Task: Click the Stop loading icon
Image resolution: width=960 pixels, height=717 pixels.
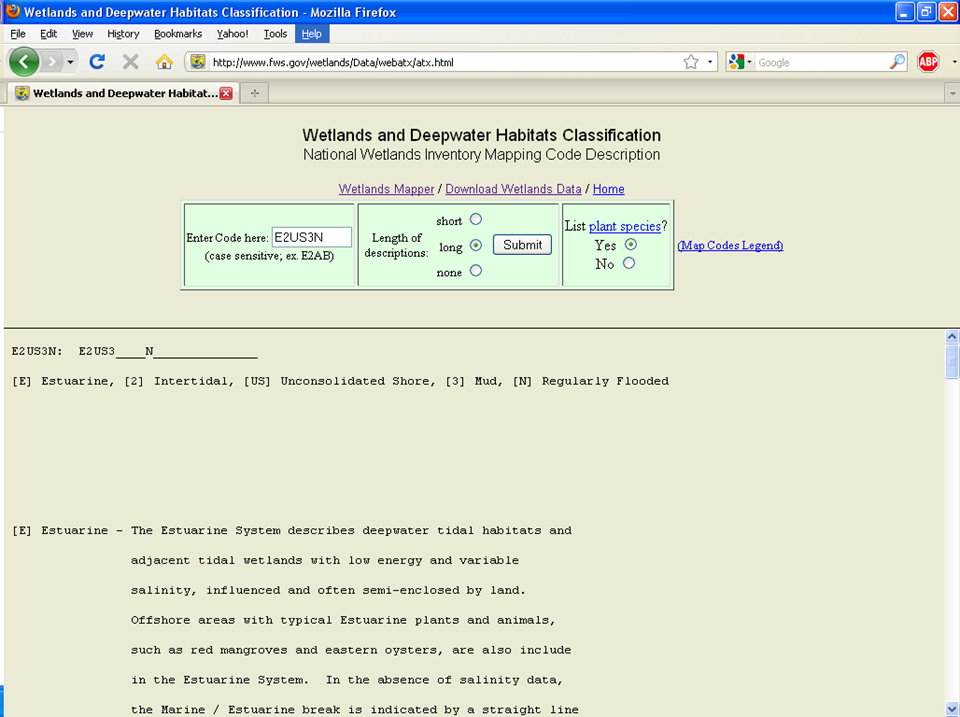Action: [130, 61]
